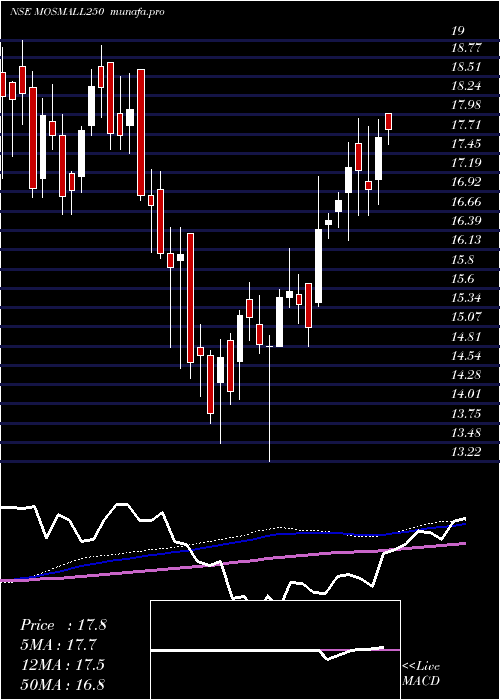The image size is (500, 700).
Task: Select the 19 price axis label
Action: (x=458, y=31)
